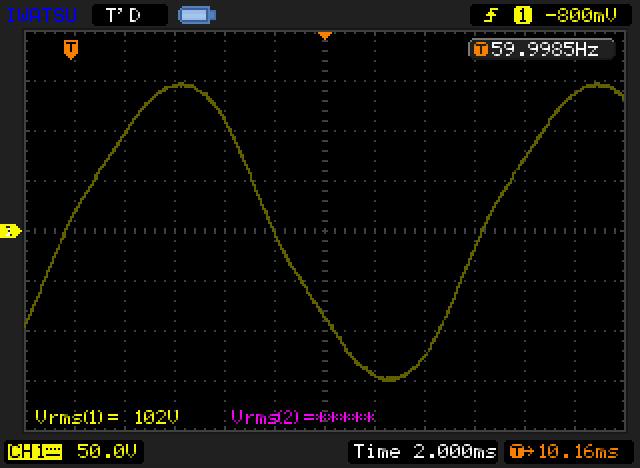Click the T'D trigger status indicator
The height and width of the screenshot is (468, 640).
coord(130,16)
